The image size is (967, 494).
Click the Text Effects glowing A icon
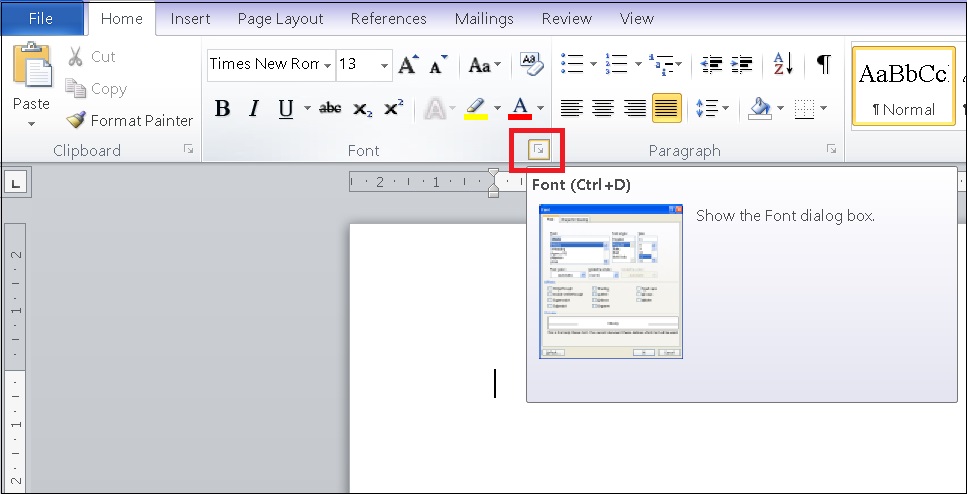click(435, 109)
